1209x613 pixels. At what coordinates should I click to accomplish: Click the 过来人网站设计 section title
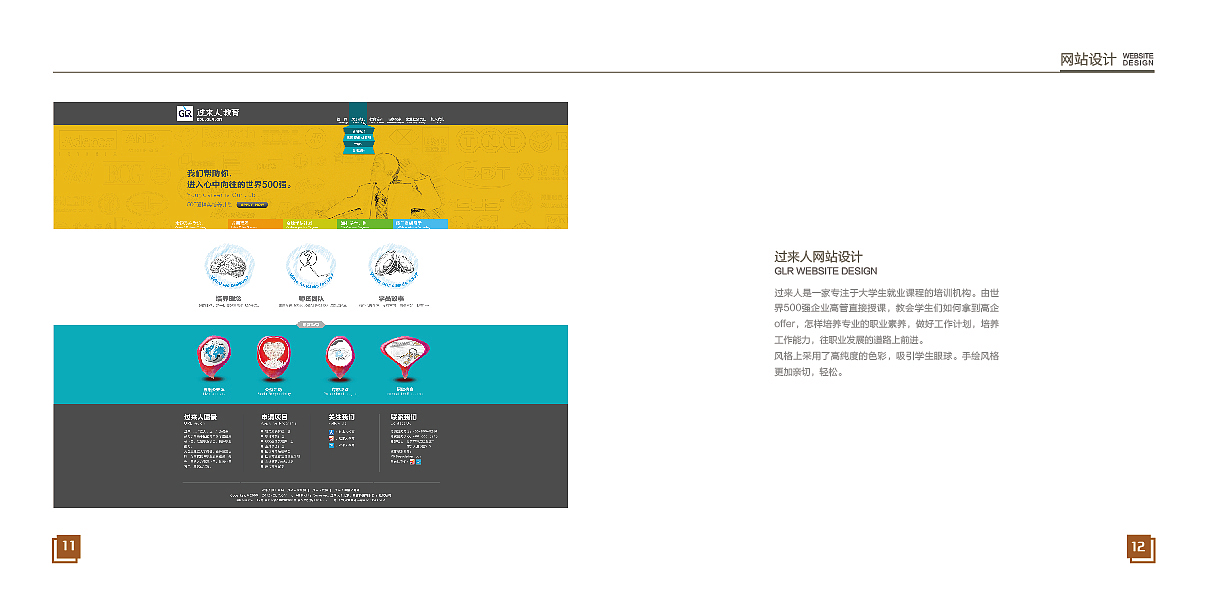[818, 257]
